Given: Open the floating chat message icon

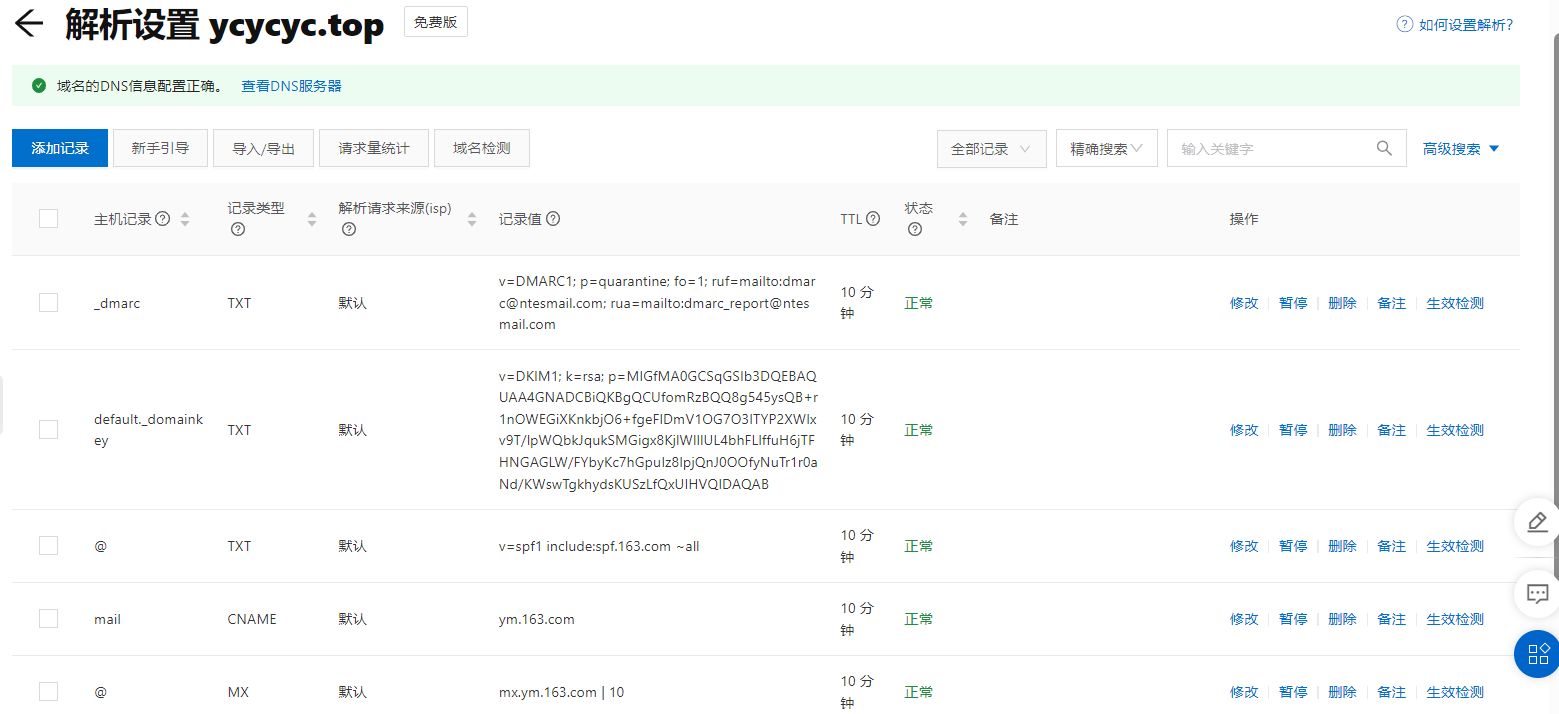Looking at the screenshot, I should (1537, 593).
